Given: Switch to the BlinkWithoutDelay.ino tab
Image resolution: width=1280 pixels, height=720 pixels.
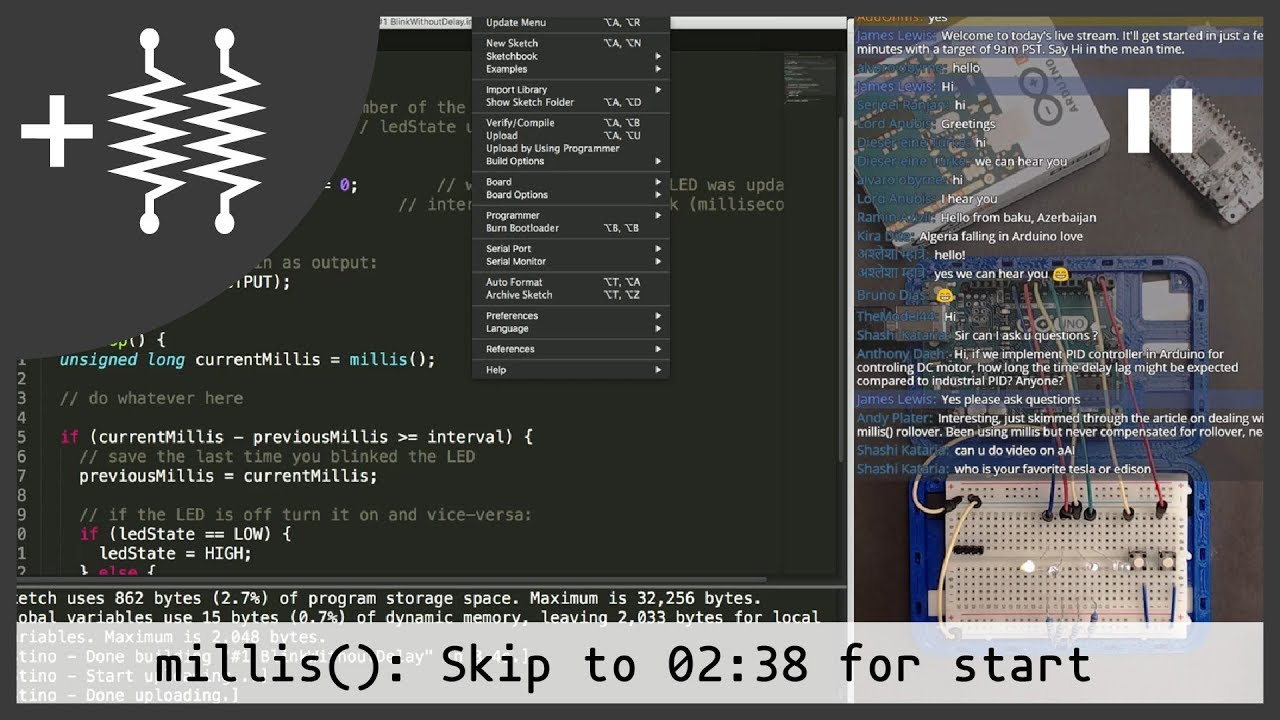Looking at the screenshot, I should click(425, 22).
